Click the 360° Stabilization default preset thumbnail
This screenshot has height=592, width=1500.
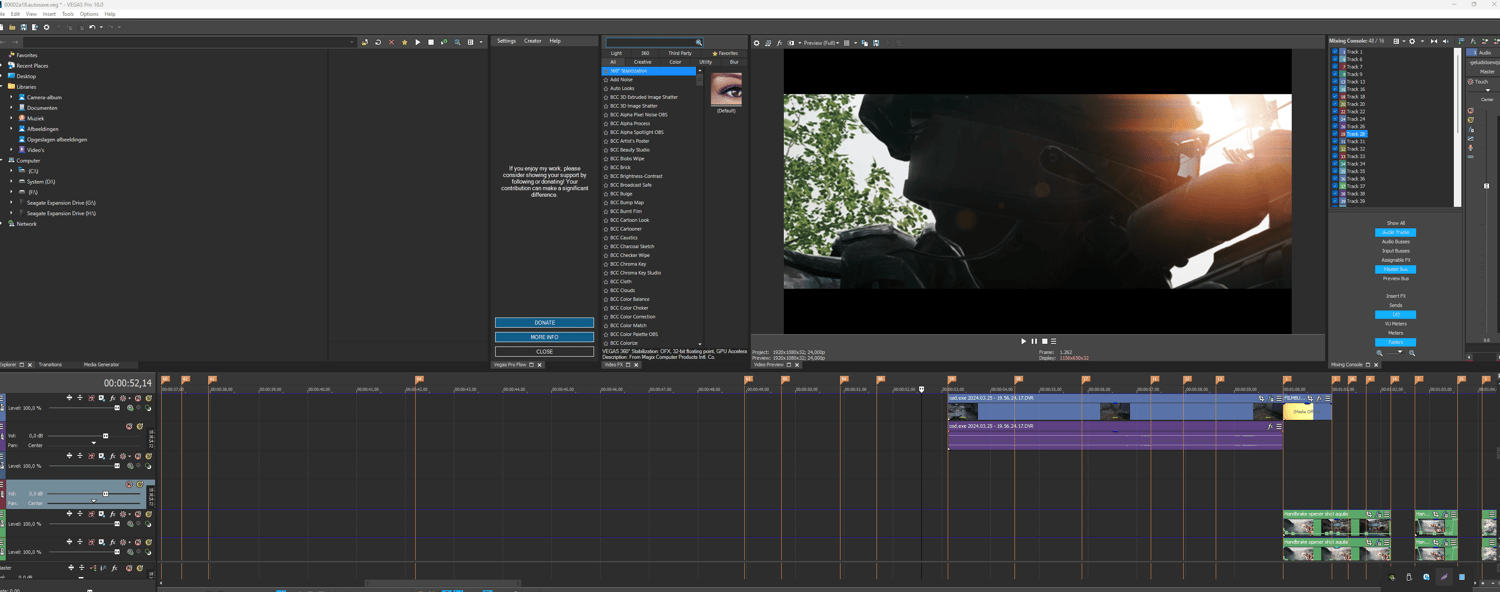pos(726,90)
